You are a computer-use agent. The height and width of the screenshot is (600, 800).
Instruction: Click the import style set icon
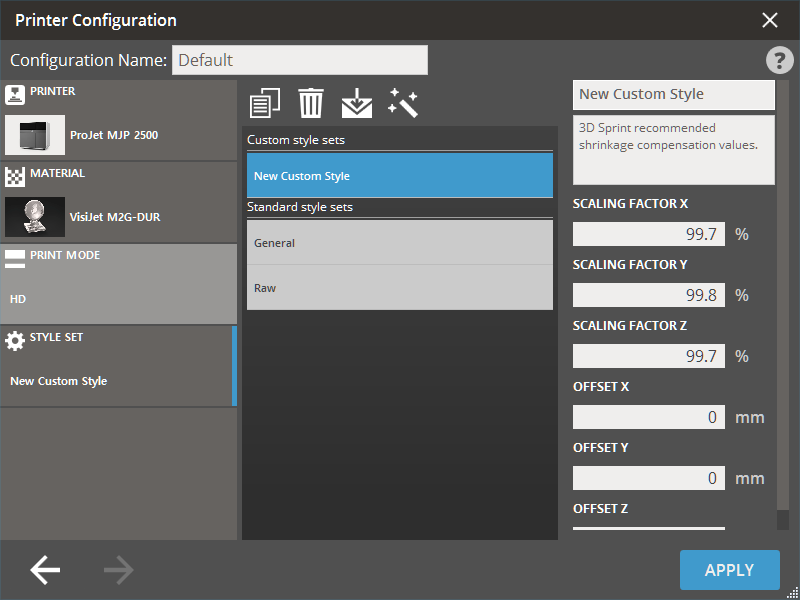pos(356,103)
